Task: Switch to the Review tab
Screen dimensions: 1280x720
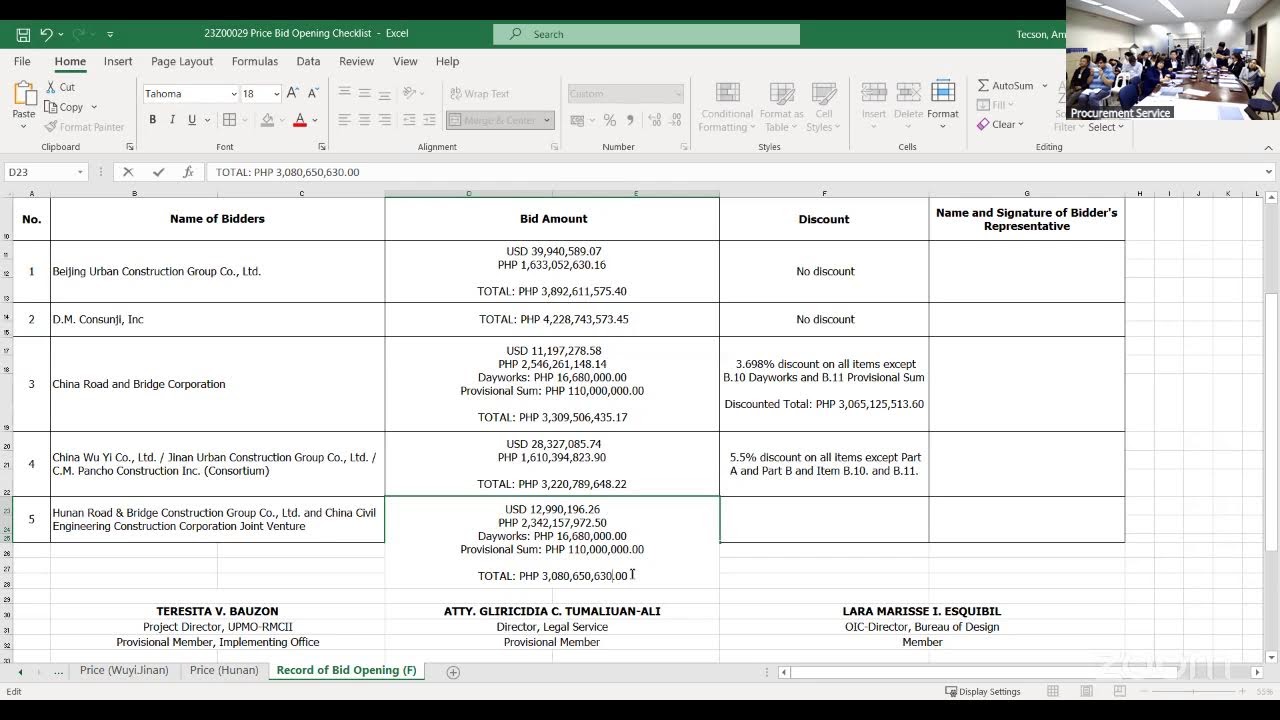Action: [x=356, y=61]
